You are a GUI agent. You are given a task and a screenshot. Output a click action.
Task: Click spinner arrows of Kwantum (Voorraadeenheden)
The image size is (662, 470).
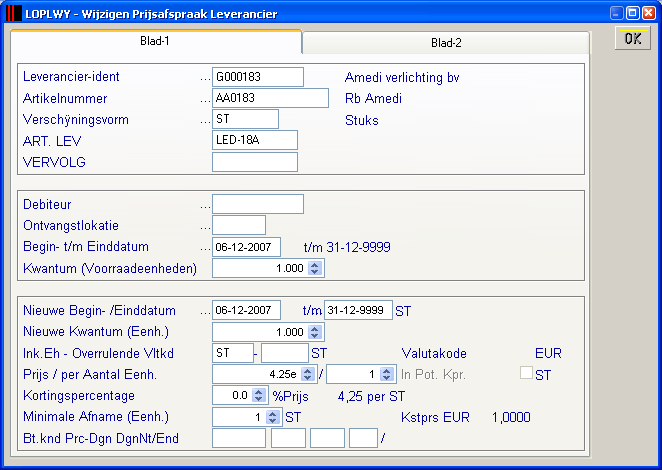[x=315, y=268]
